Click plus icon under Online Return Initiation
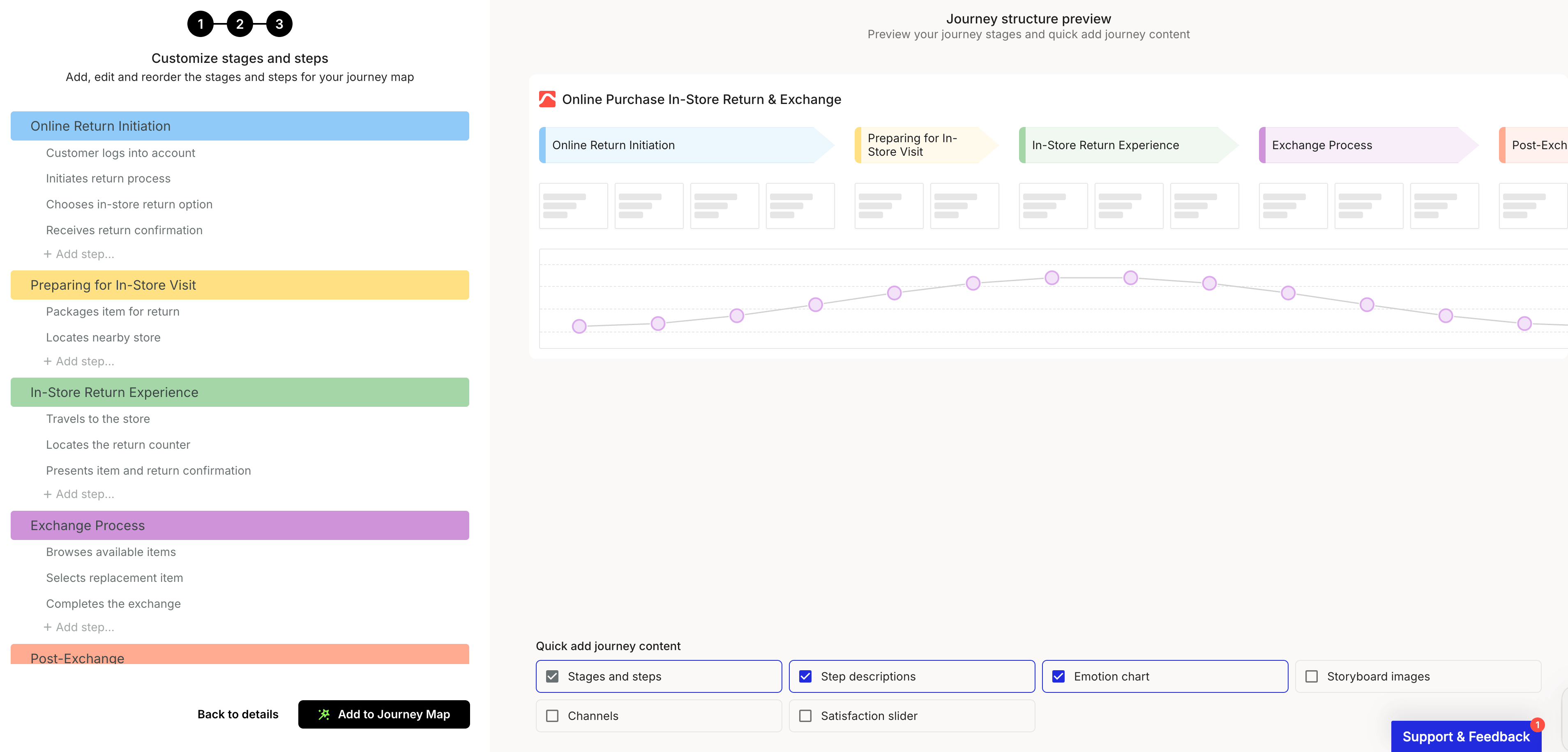1568x752 pixels. [48, 254]
